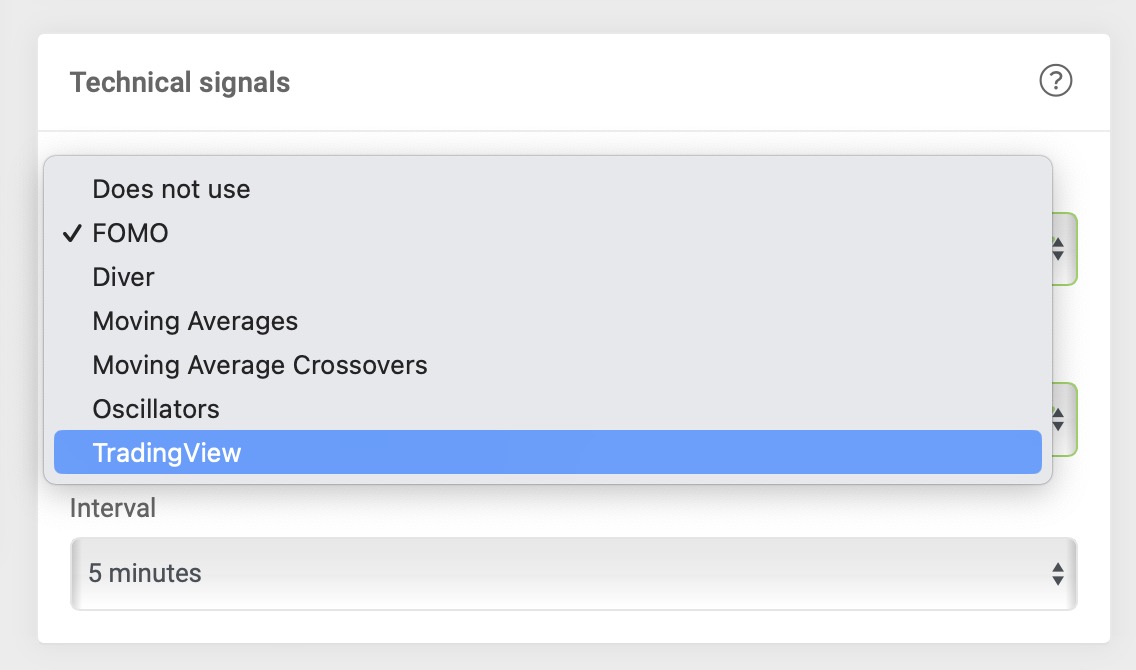Click the "5 minutes" value text

[x=145, y=574]
